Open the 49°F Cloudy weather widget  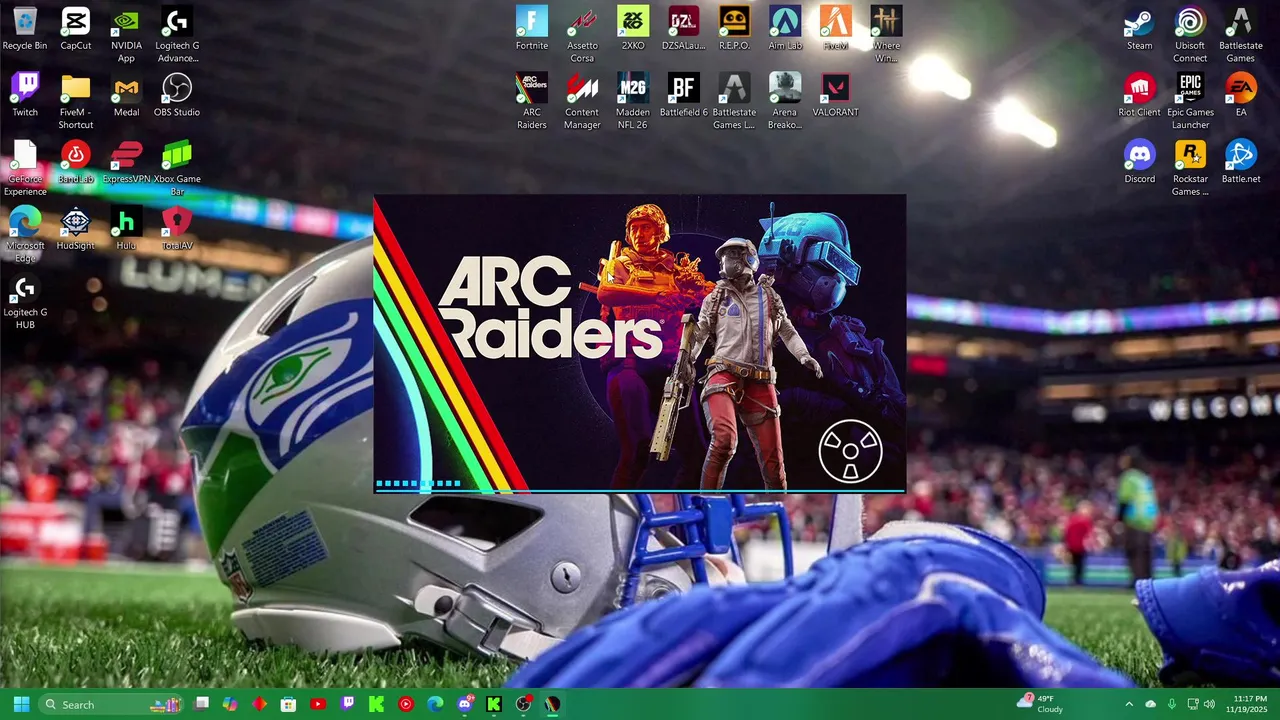(x=1041, y=704)
